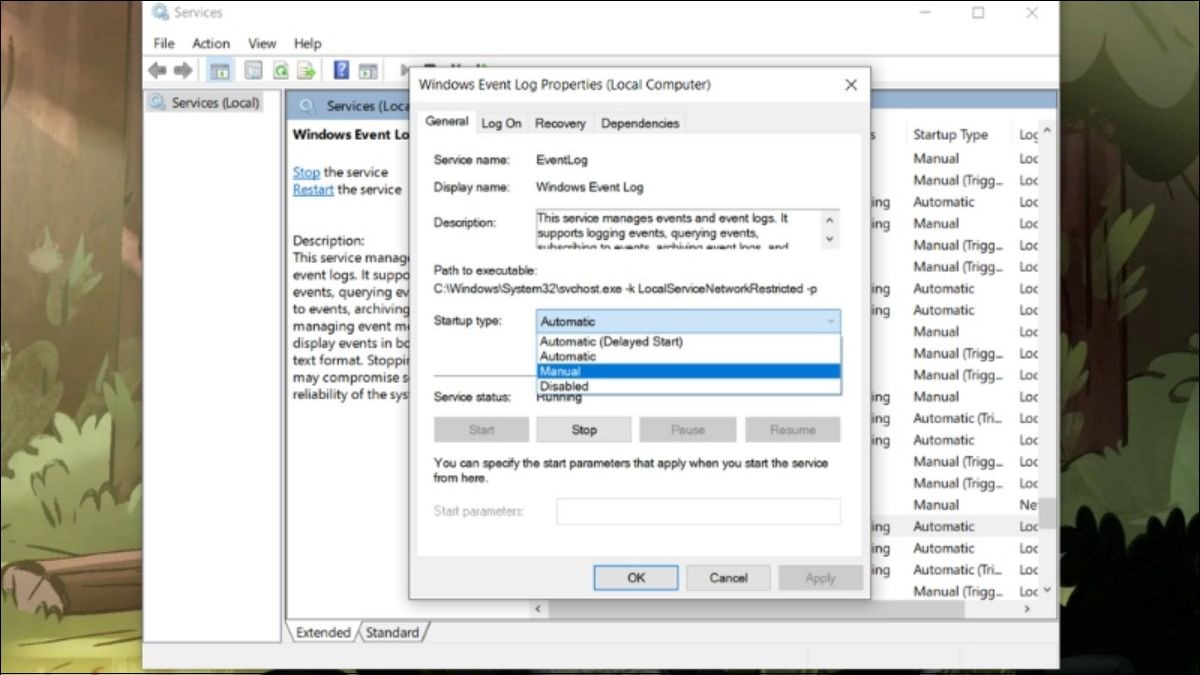
Task: Click the Services gear icon in the title bar
Action: pyautogui.click(x=160, y=12)
